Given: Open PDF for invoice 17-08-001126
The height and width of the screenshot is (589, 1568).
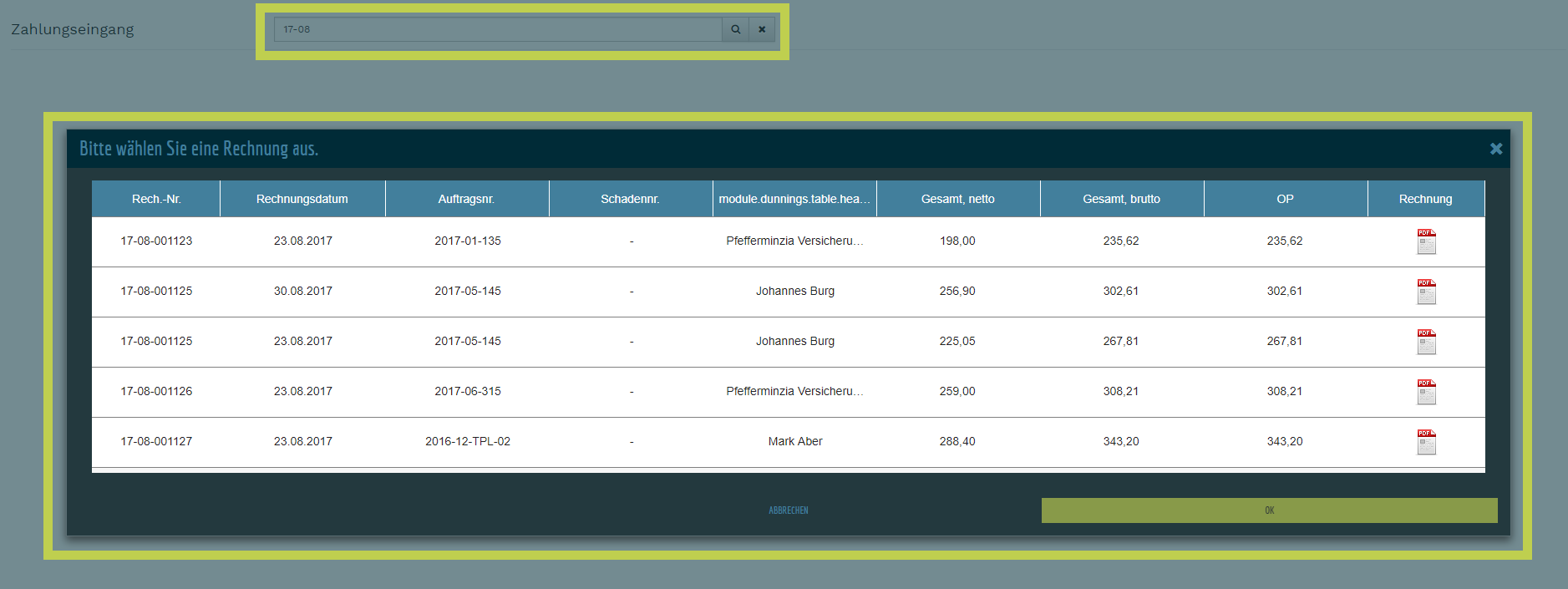Looking at the screenshot, I should [x=1426, y=392].
